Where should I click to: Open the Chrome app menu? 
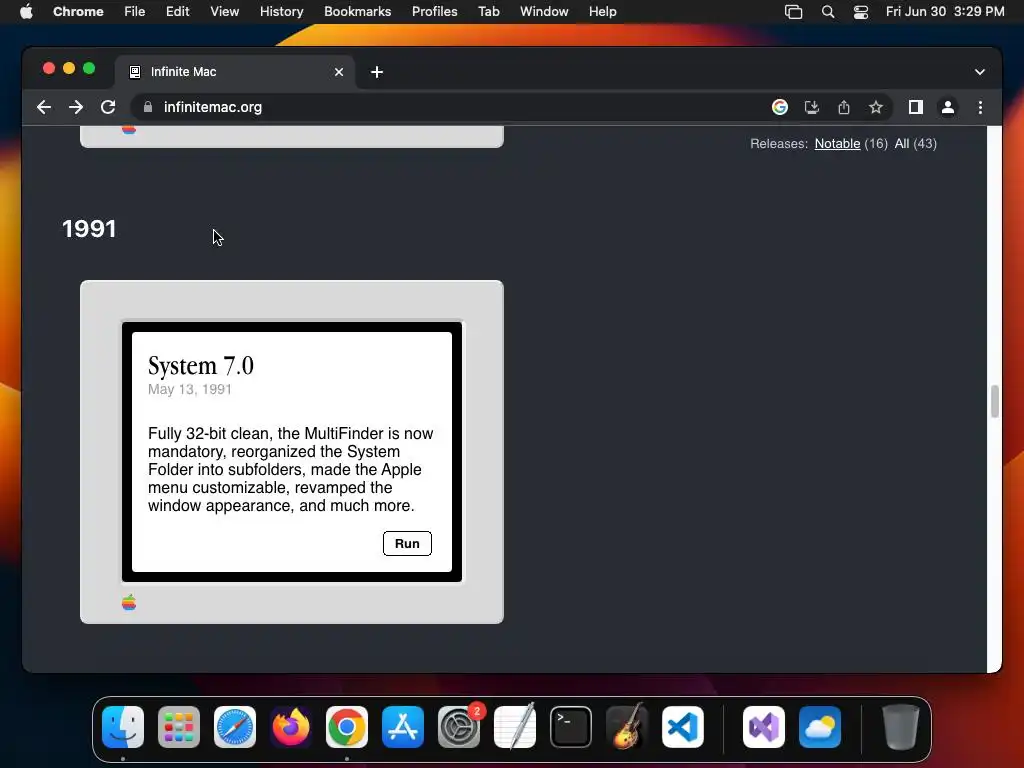click(x=78, y=12)
